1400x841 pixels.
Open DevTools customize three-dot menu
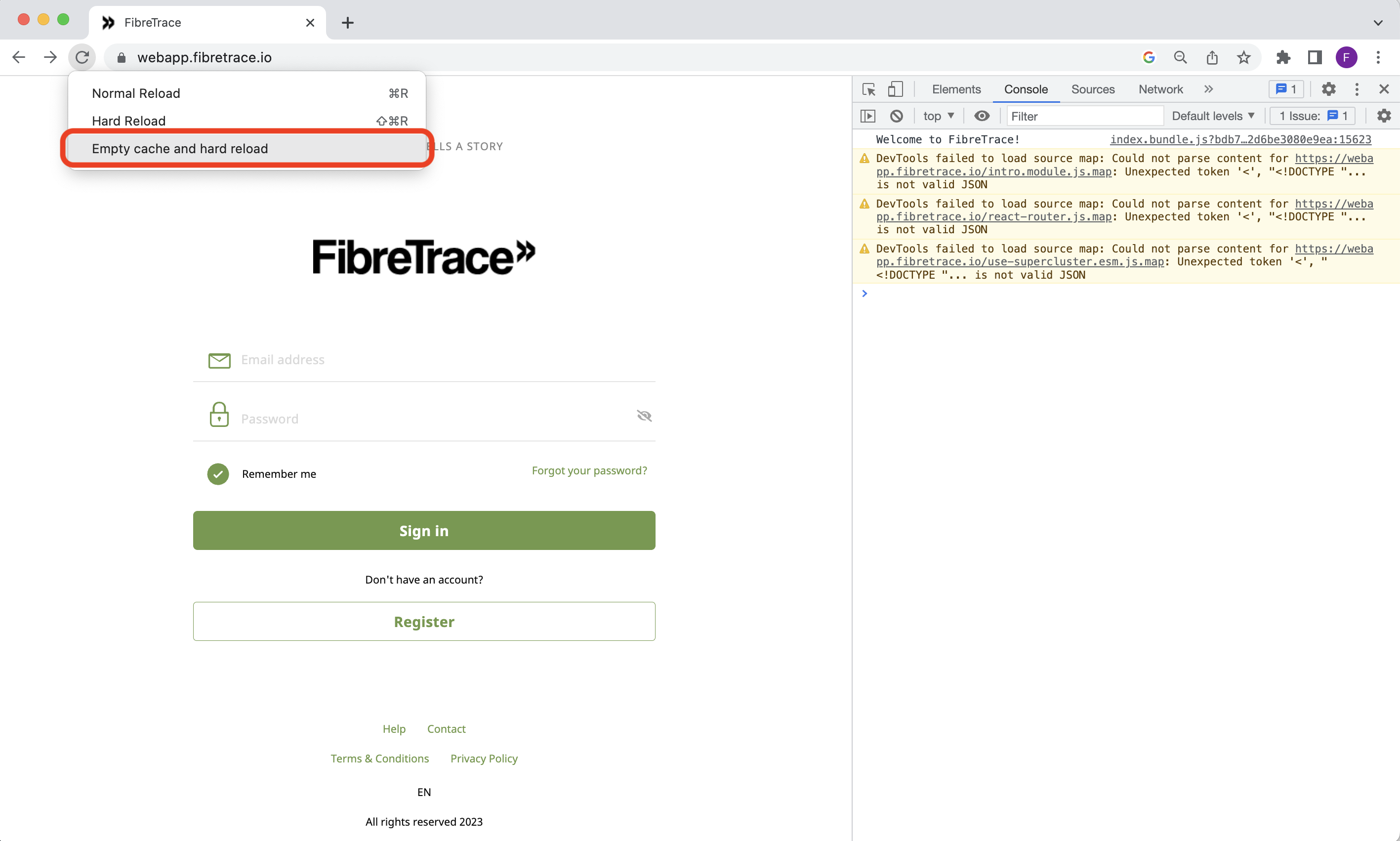(1357, 89)
